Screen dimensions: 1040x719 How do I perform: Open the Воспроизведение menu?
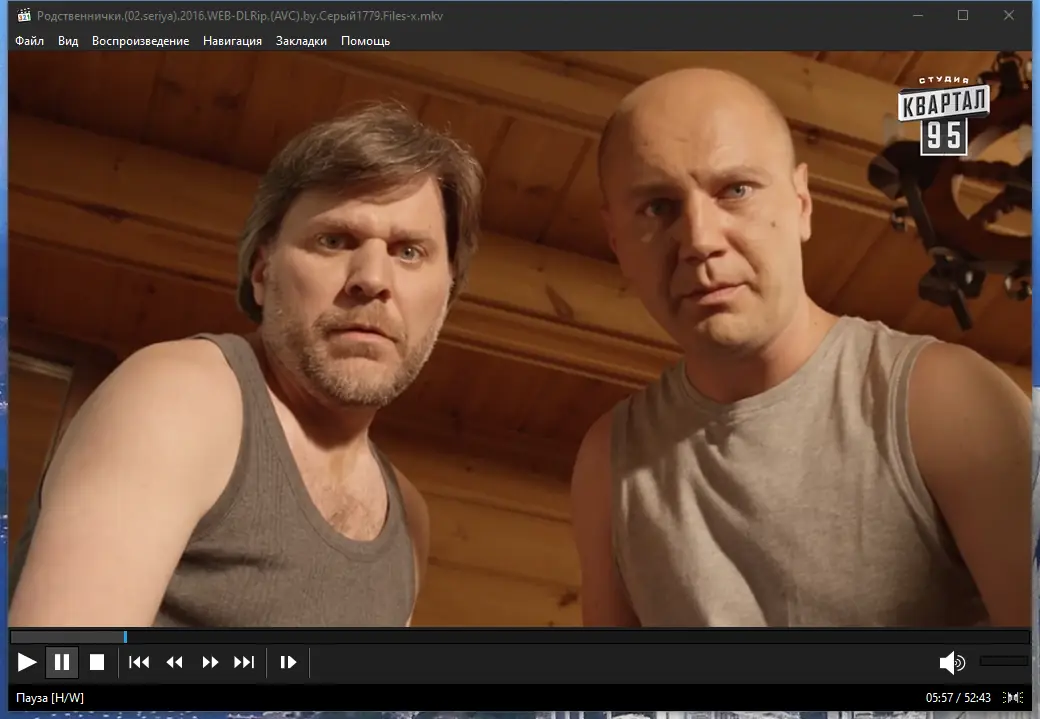pos(141,41)
